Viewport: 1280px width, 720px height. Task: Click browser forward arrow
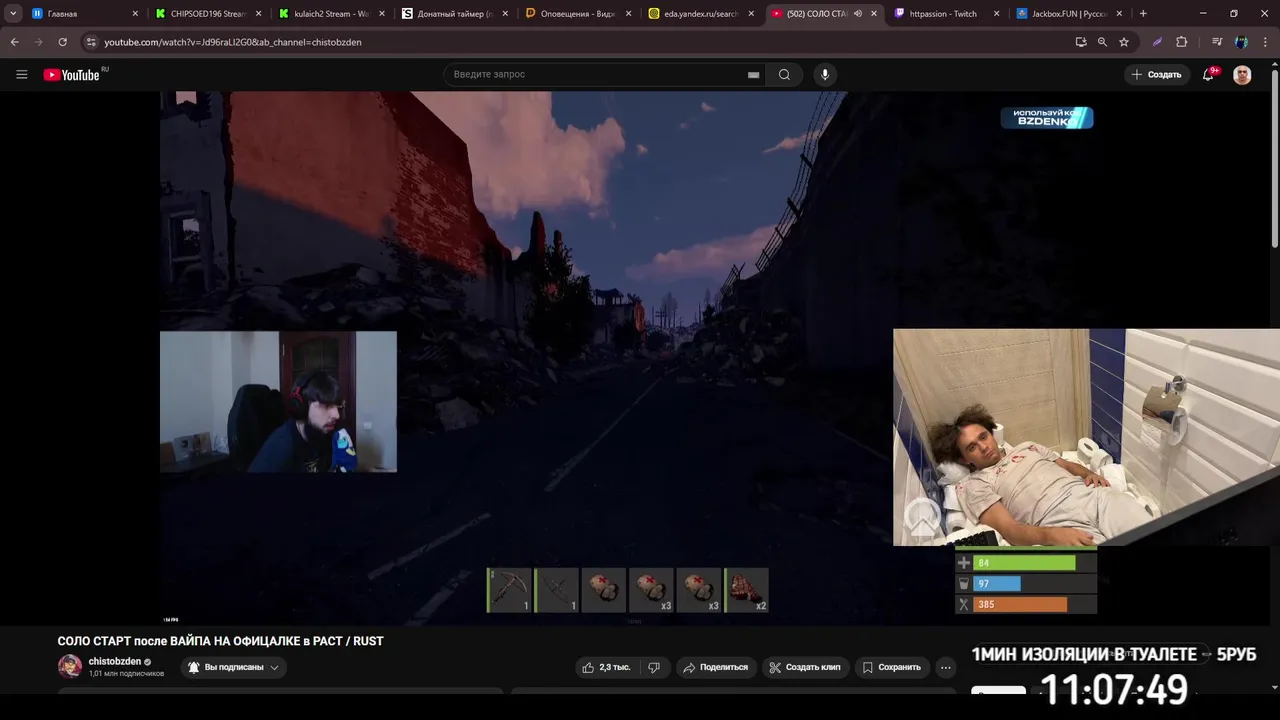pyautogui.click(x=38, y=42)
